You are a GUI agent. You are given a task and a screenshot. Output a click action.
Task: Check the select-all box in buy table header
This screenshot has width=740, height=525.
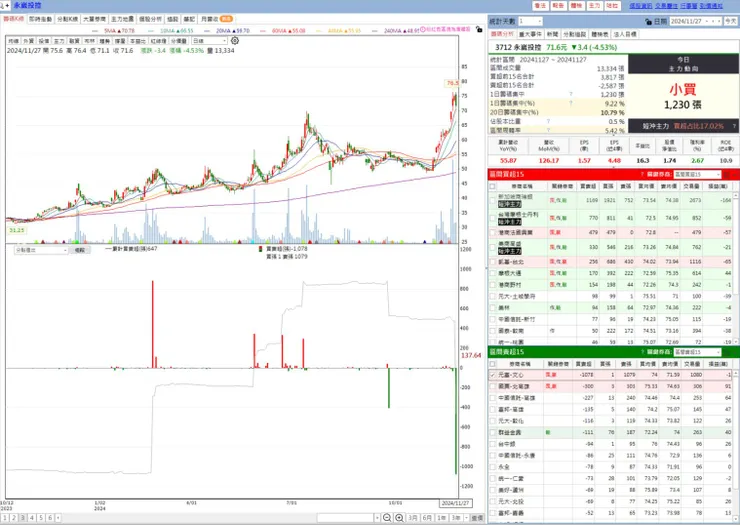pyautogui.click(x=492, y=186)
